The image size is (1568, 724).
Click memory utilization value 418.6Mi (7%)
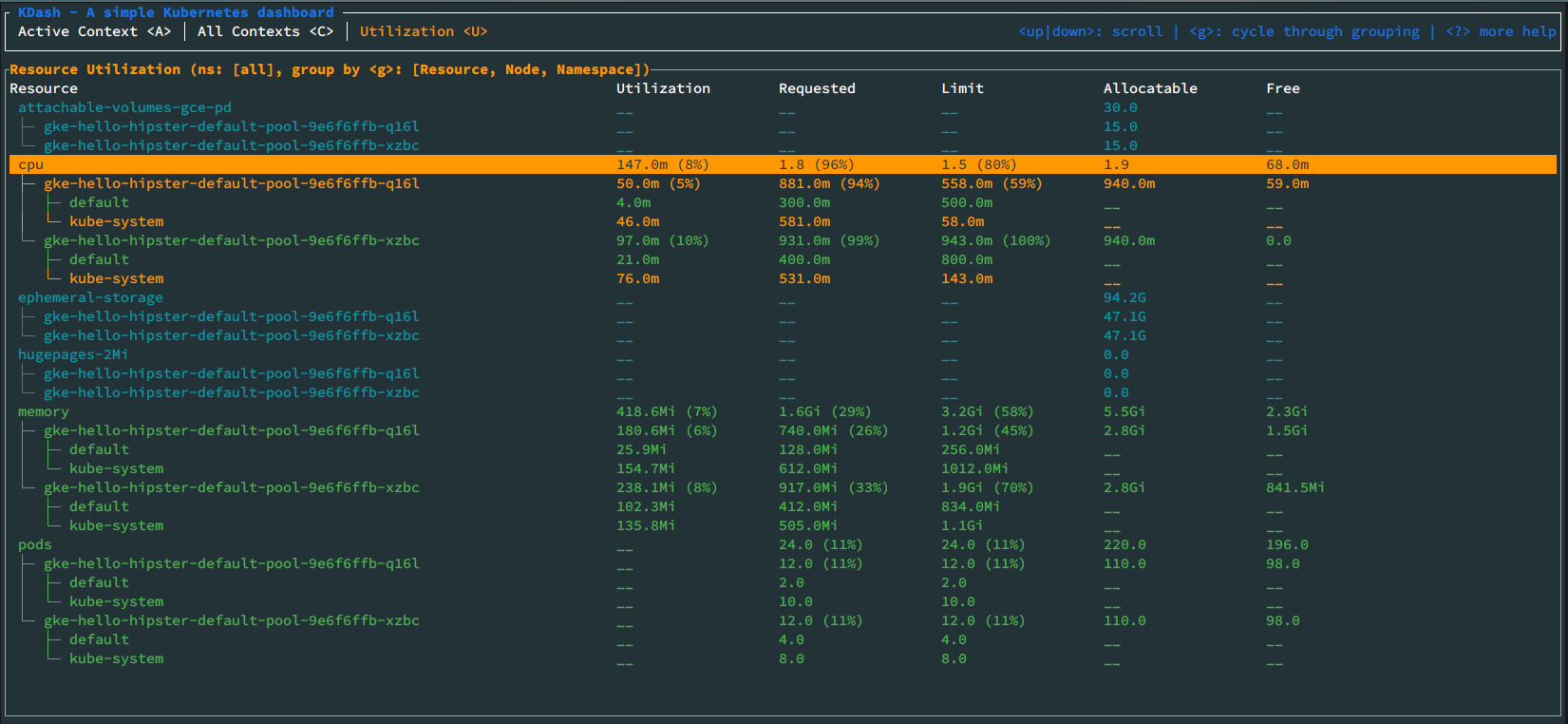click(x=667, y=411)
